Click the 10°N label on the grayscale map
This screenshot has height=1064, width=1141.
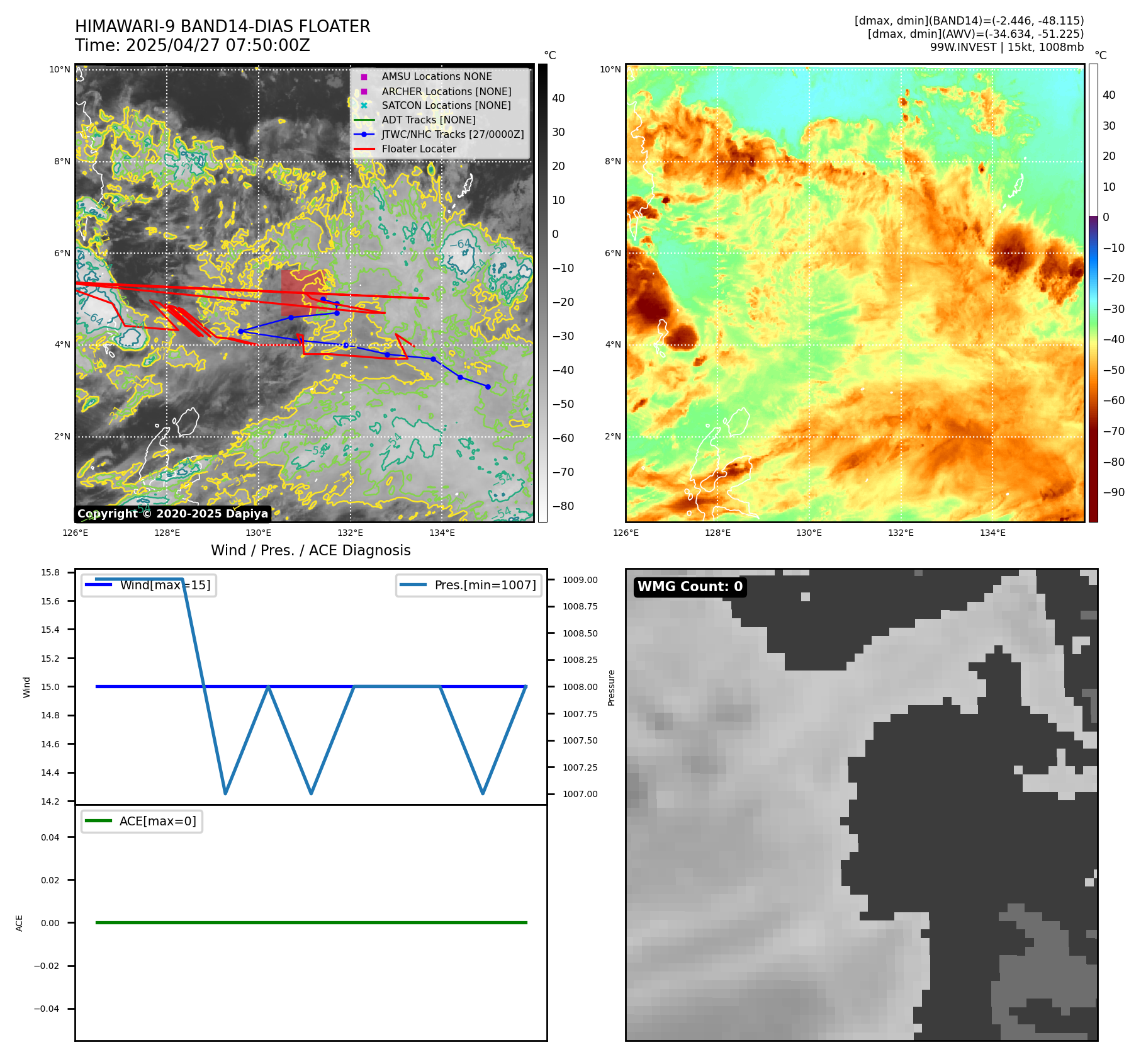[60, 69]
